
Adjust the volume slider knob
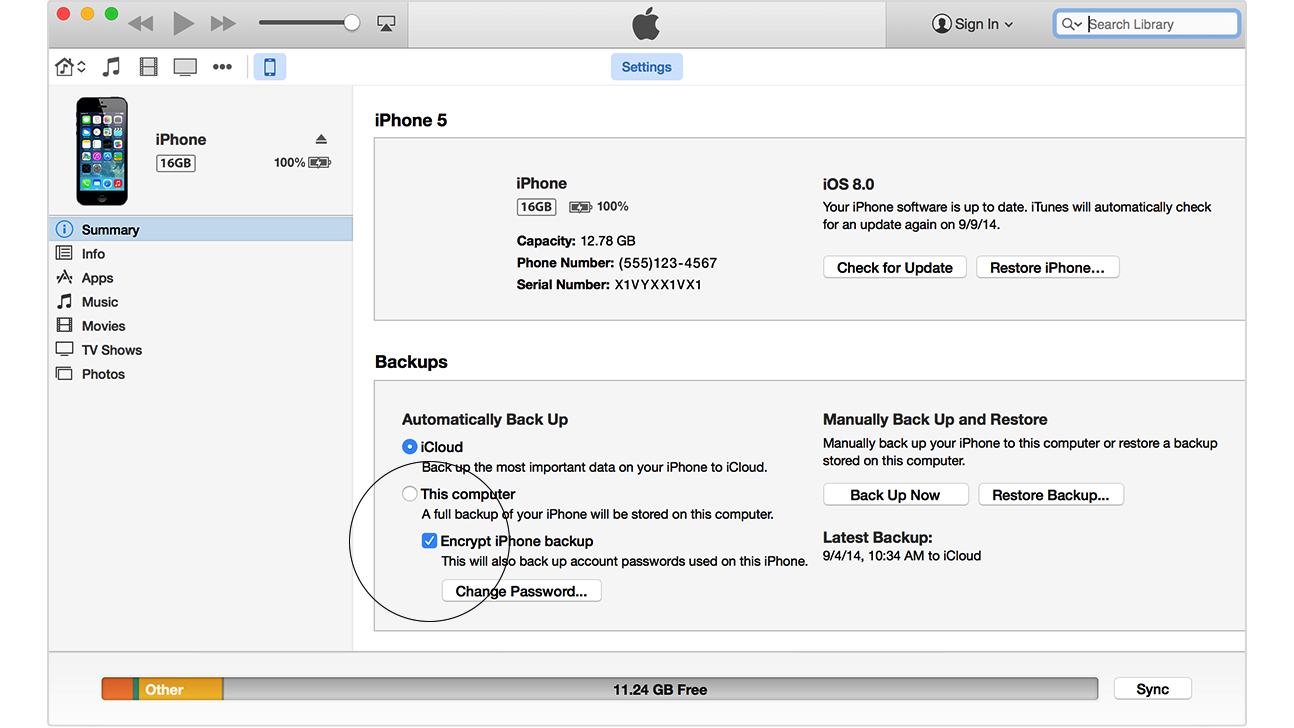point(352,22)
